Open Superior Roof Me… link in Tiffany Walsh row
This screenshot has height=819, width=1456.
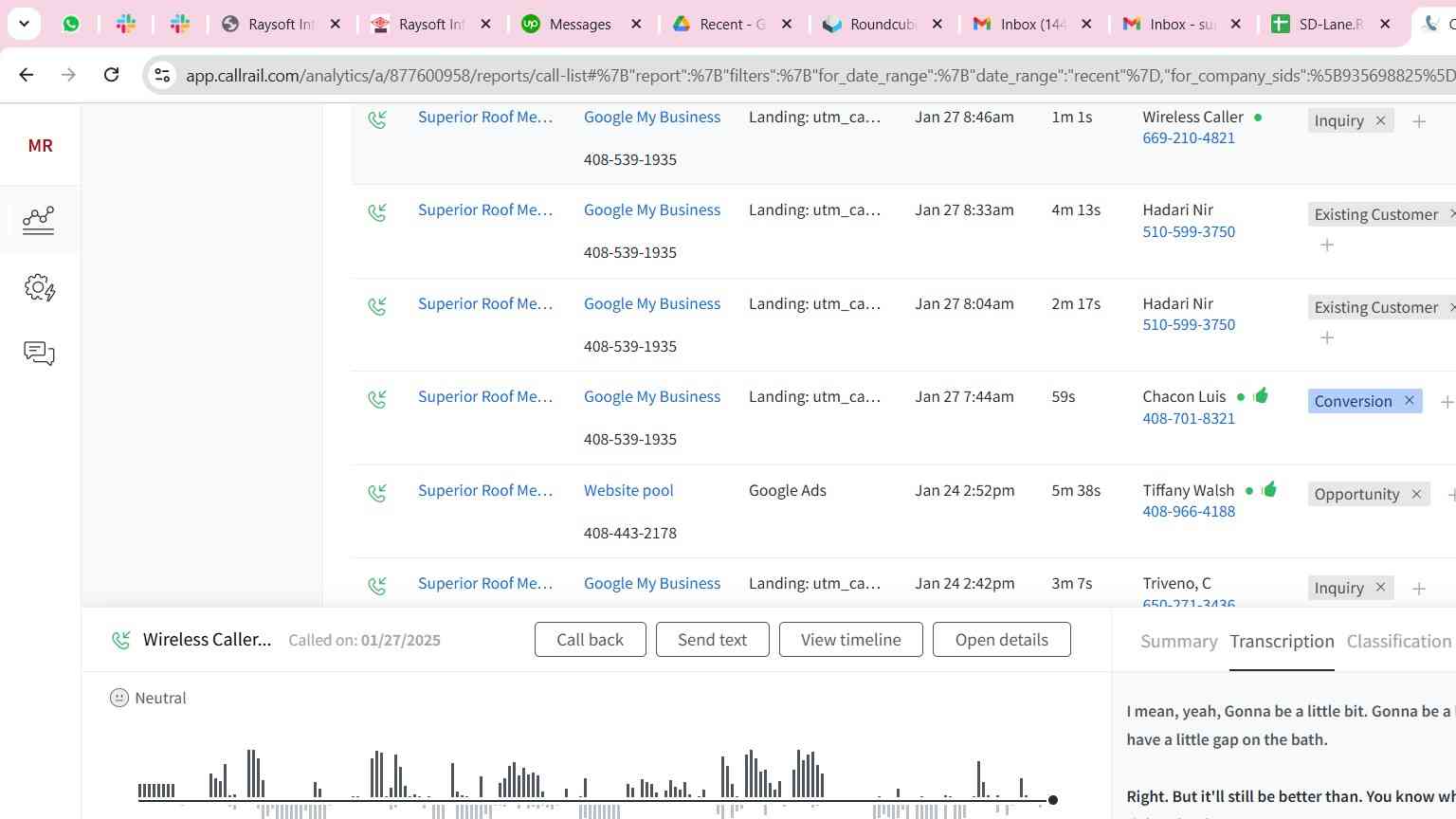point(485,490)
